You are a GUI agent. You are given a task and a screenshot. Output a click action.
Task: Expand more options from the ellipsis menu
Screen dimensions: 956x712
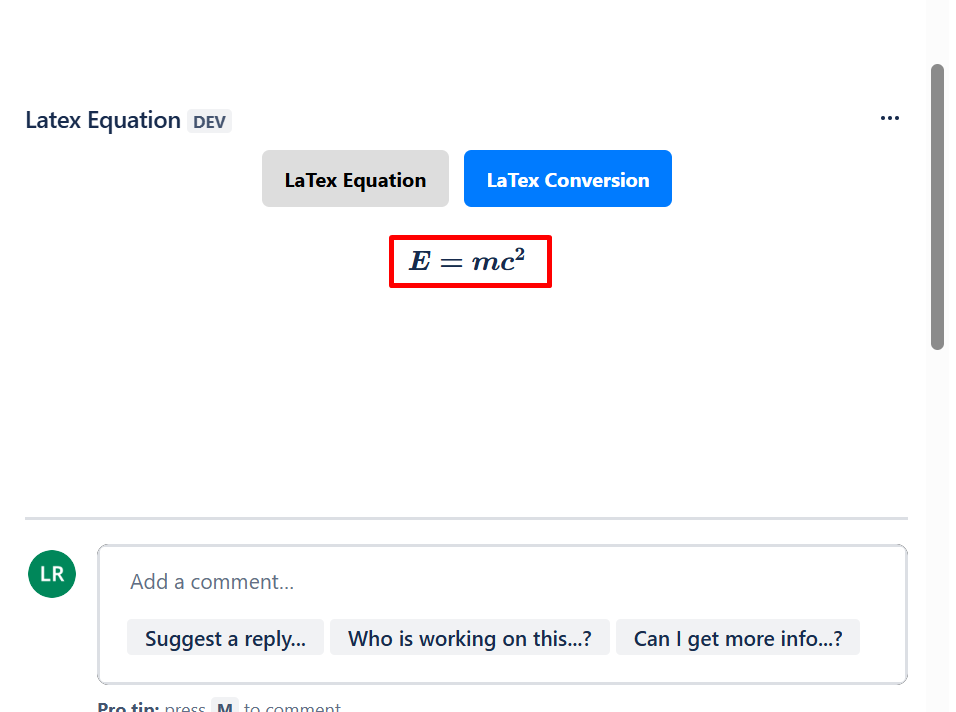pyautogui.click(x=890, y=118)
